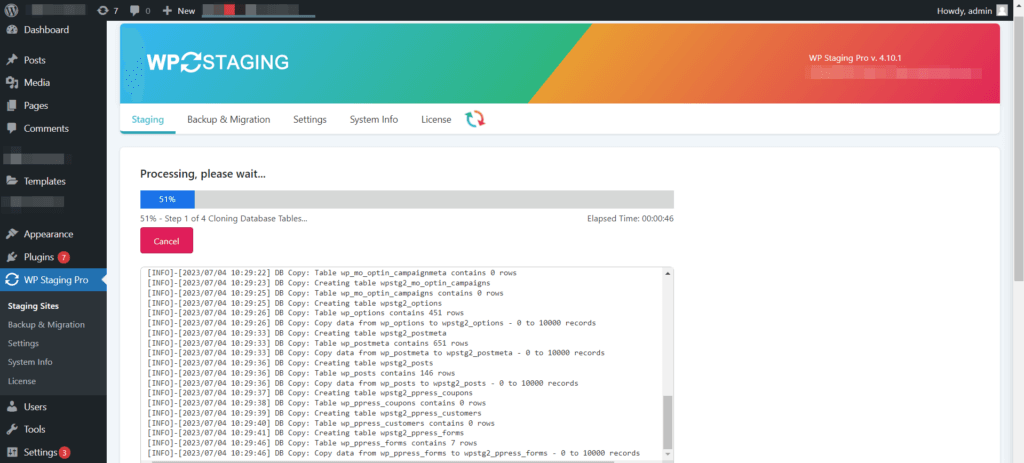The height and width of the screenshot is (463, 1024).
Task: Cancel the cloning process
Action: tap(167, 241)
